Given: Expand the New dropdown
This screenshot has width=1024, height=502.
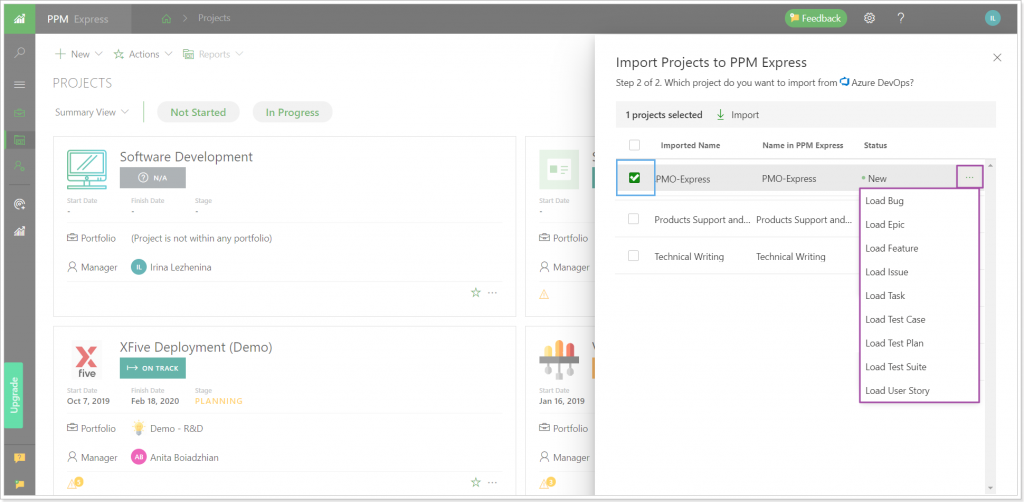Looking at the screenshot, I should tap(79, 54).
